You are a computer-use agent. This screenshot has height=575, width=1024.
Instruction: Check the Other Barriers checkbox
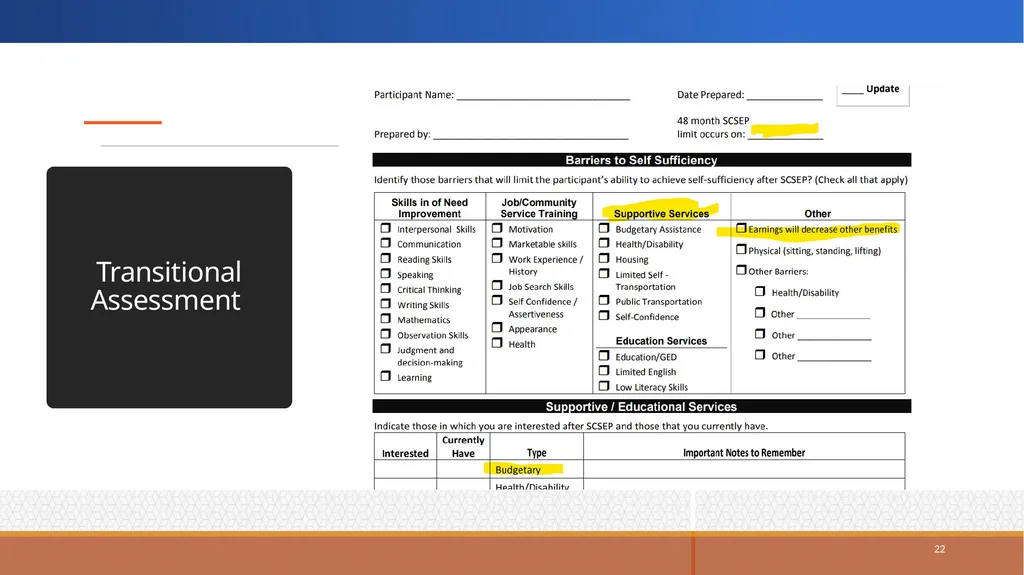[741, 270]
